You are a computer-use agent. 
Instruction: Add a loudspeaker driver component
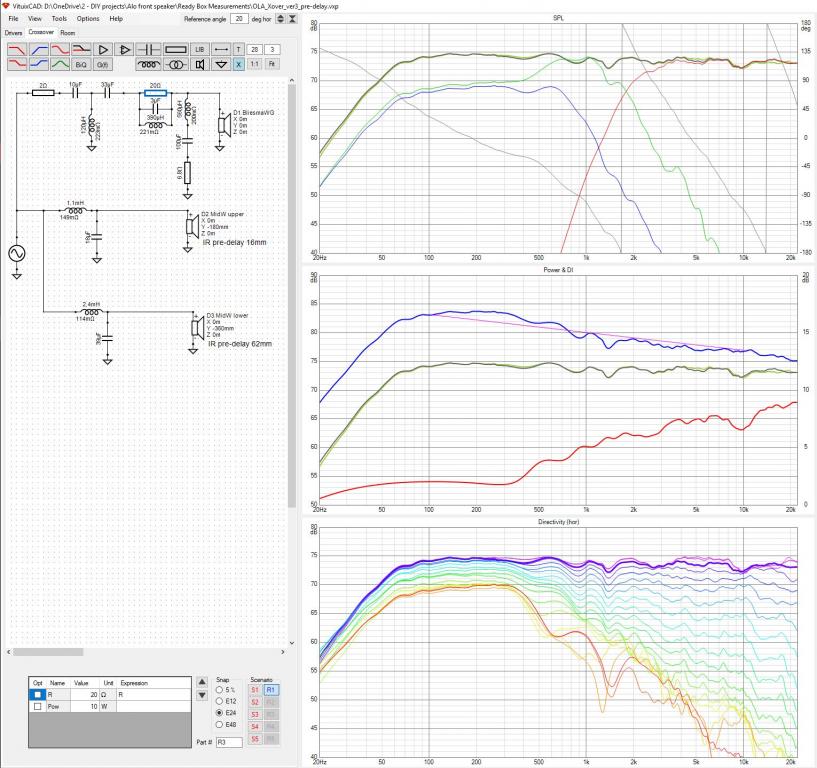click(200, 65)
